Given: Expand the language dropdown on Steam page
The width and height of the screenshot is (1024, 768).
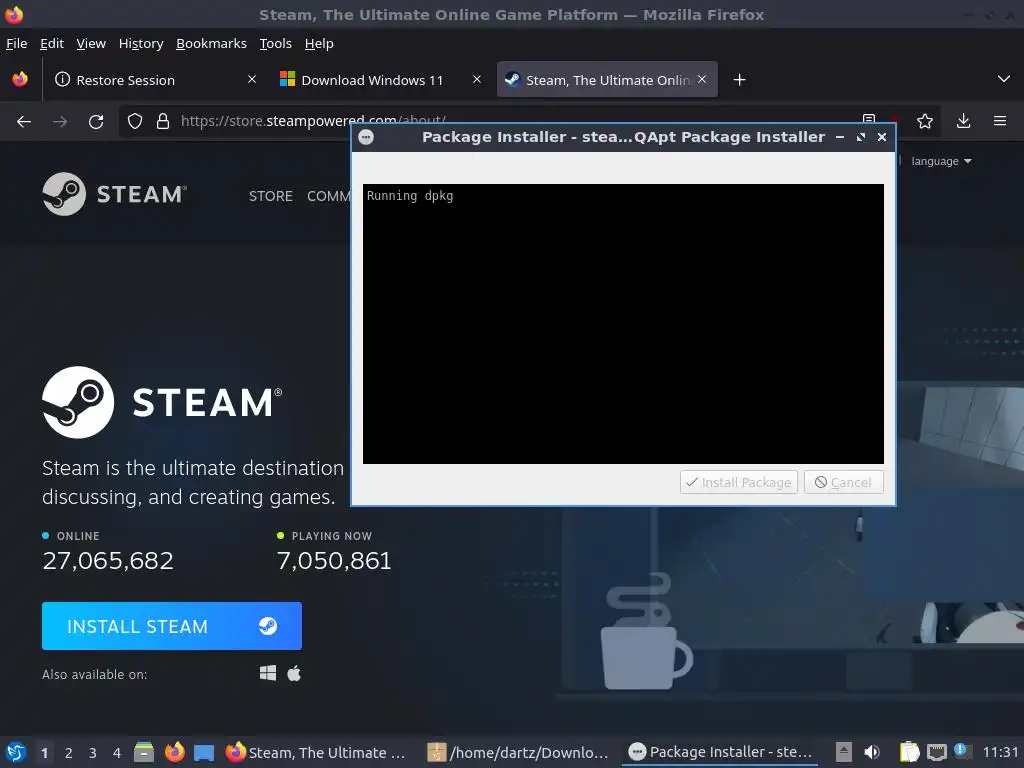Looking at the screenshot, I should click(941, 161).
